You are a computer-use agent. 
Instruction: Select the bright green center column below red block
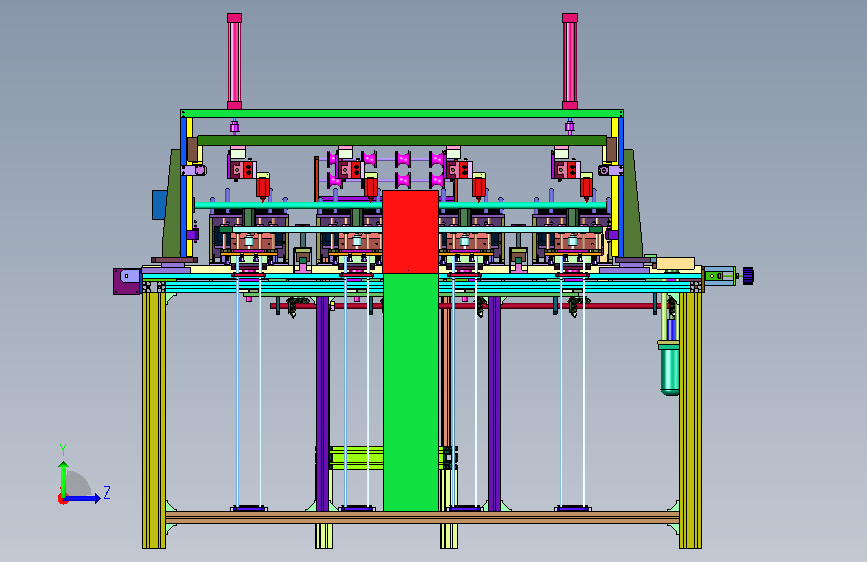410,392
